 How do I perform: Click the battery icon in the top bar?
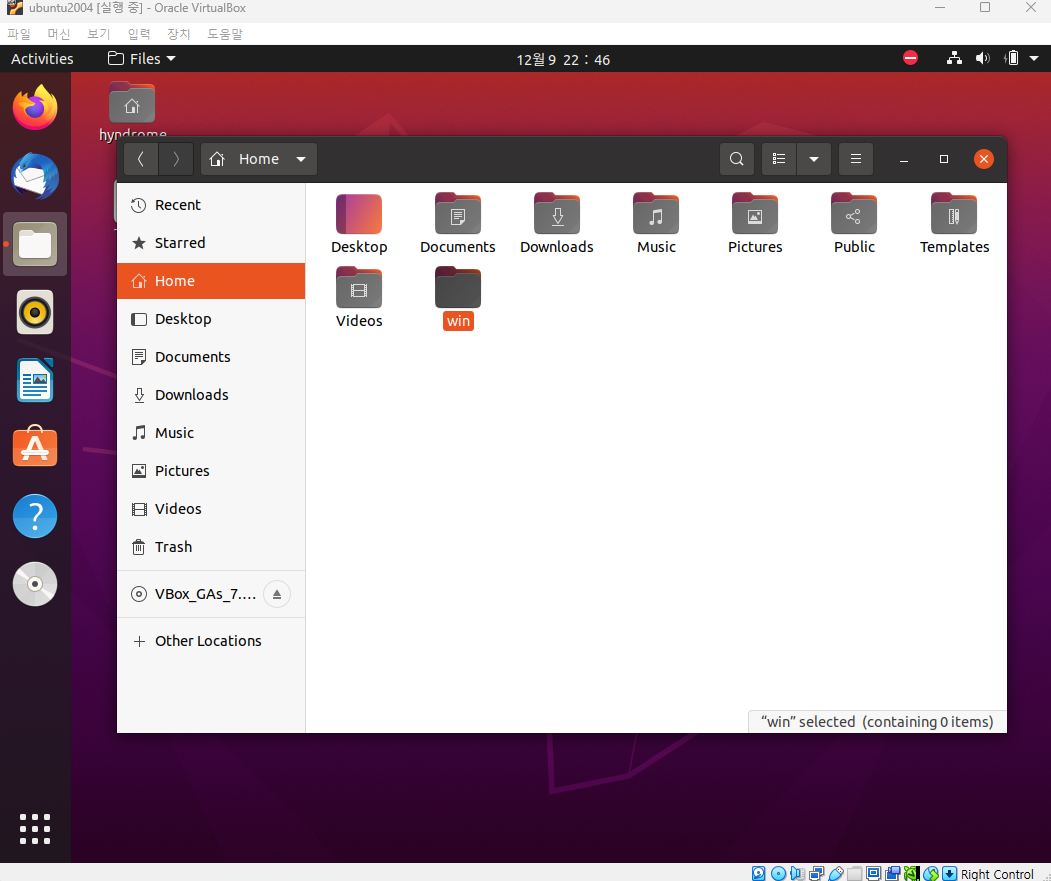point(1011,59)
